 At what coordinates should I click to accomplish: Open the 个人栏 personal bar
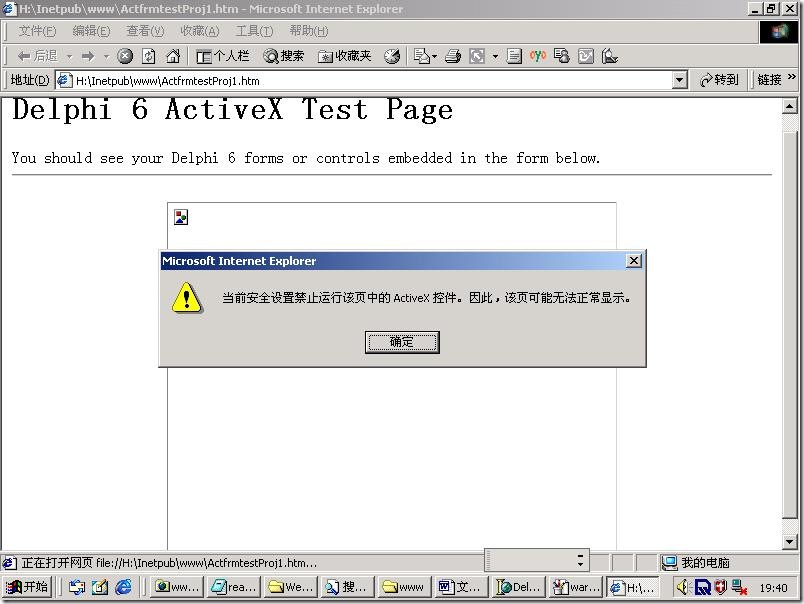click(223, 56)
